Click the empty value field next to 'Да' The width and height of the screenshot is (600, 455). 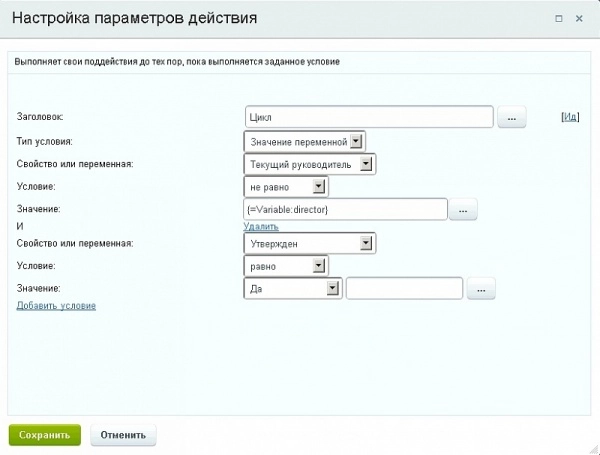404,289
